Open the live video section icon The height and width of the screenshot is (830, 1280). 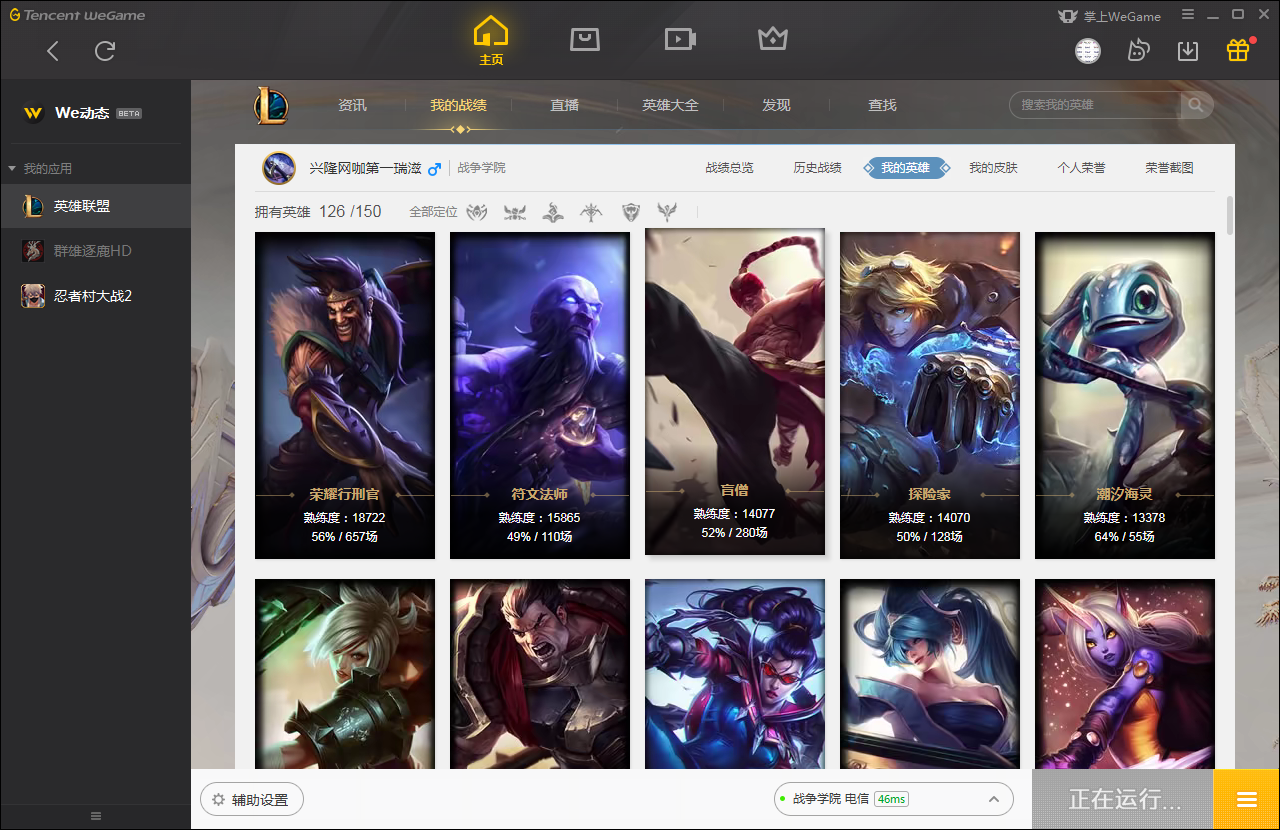(x=680, y=39)
